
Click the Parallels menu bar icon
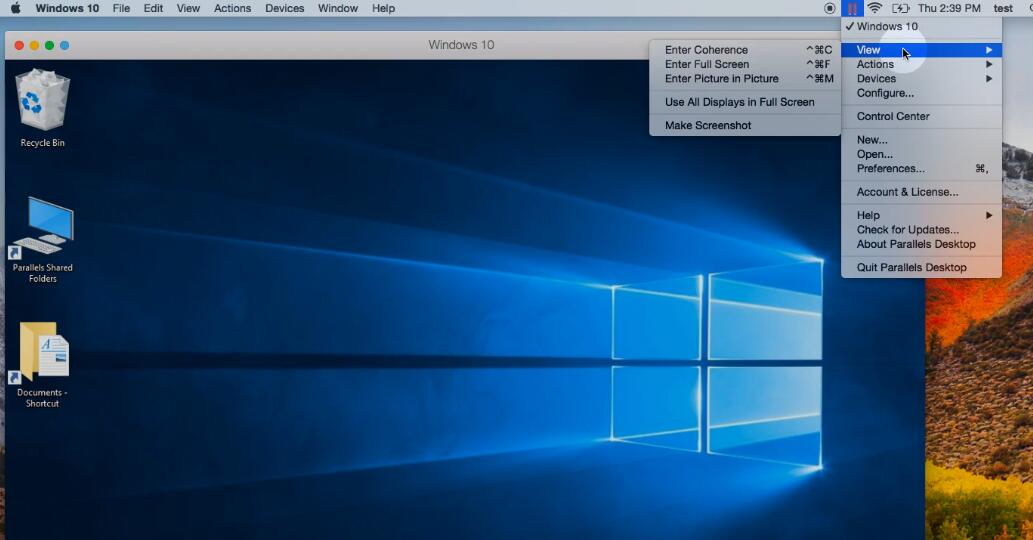(x=852, y=9)
